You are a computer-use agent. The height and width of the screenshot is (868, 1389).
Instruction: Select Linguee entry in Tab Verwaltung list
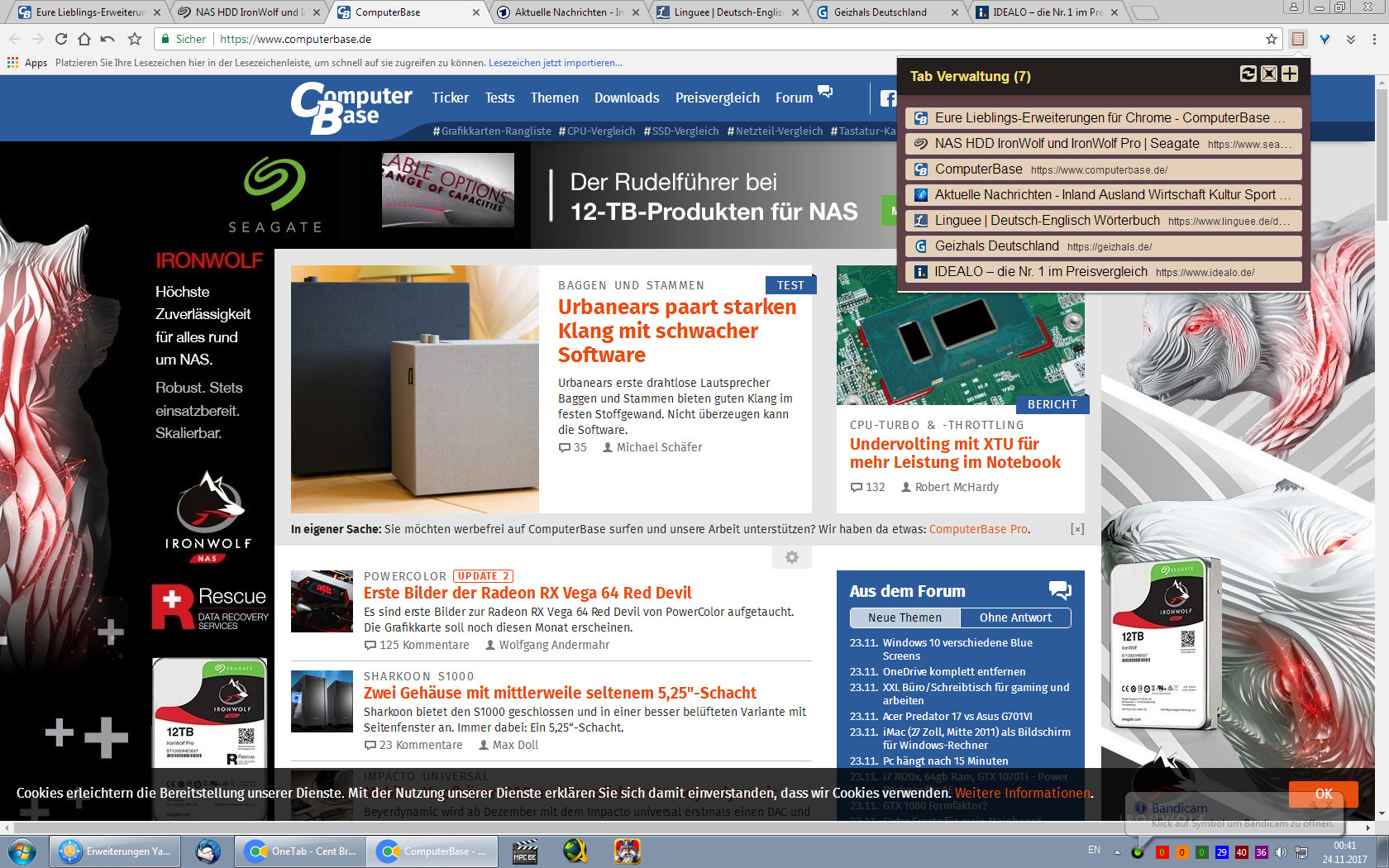pyautogui.click(x=1104, y=221)
